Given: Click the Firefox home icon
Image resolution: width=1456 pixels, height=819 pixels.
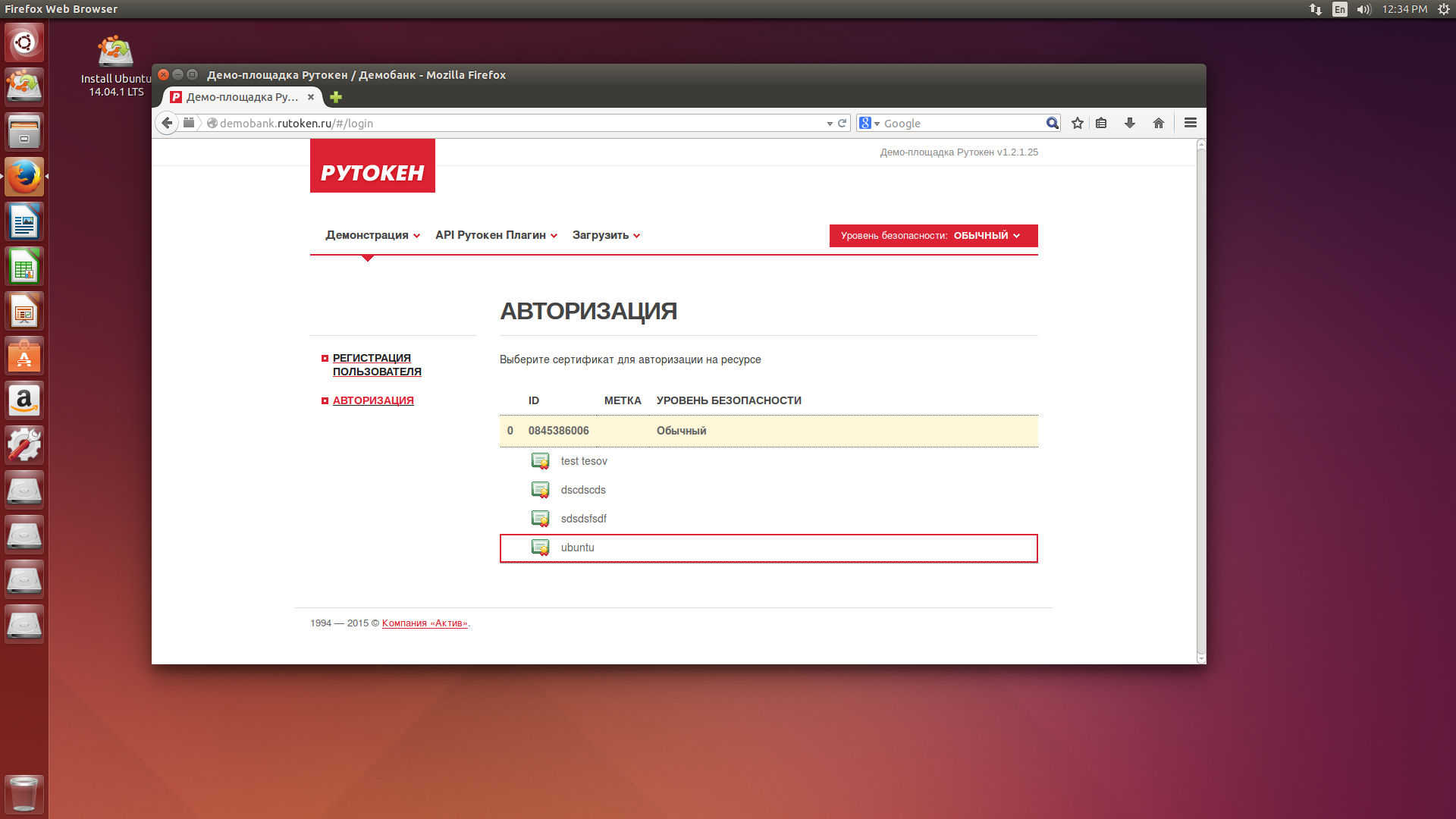Looking at the screenshot, I should coord(1158,123).
